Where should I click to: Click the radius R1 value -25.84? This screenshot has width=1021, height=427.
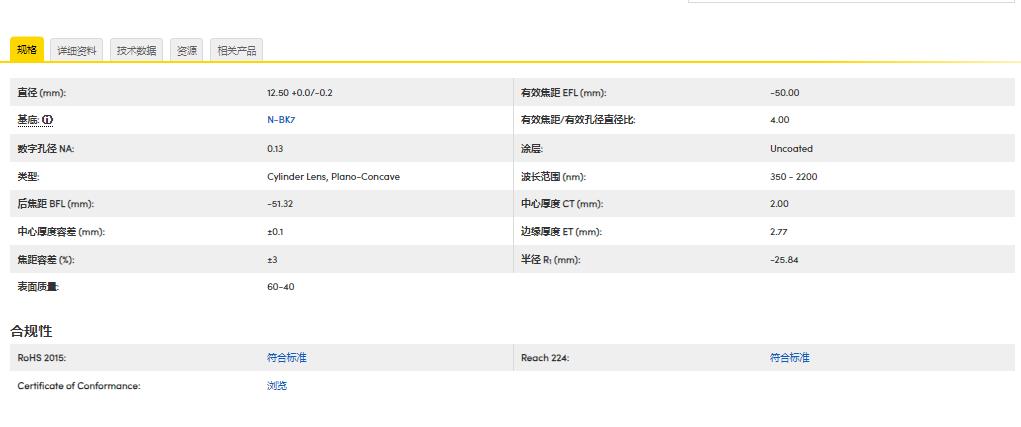(x=784, y=260)
